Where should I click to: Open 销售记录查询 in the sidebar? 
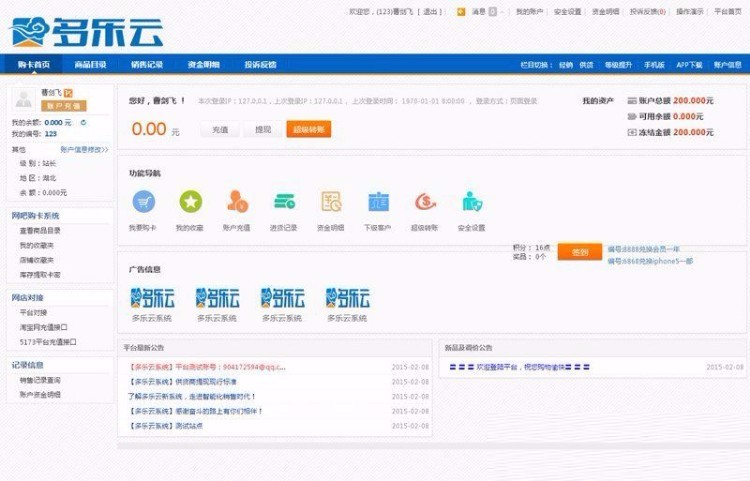click(40, 380)
